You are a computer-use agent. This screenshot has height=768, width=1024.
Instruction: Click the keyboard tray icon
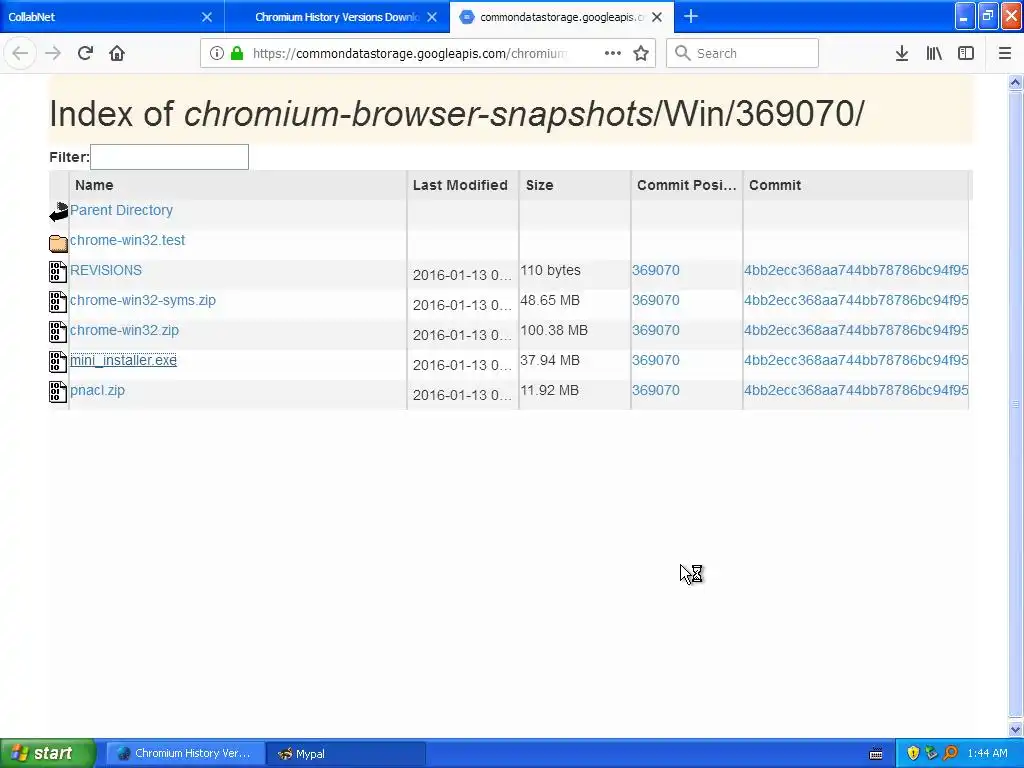click(876, 754)
